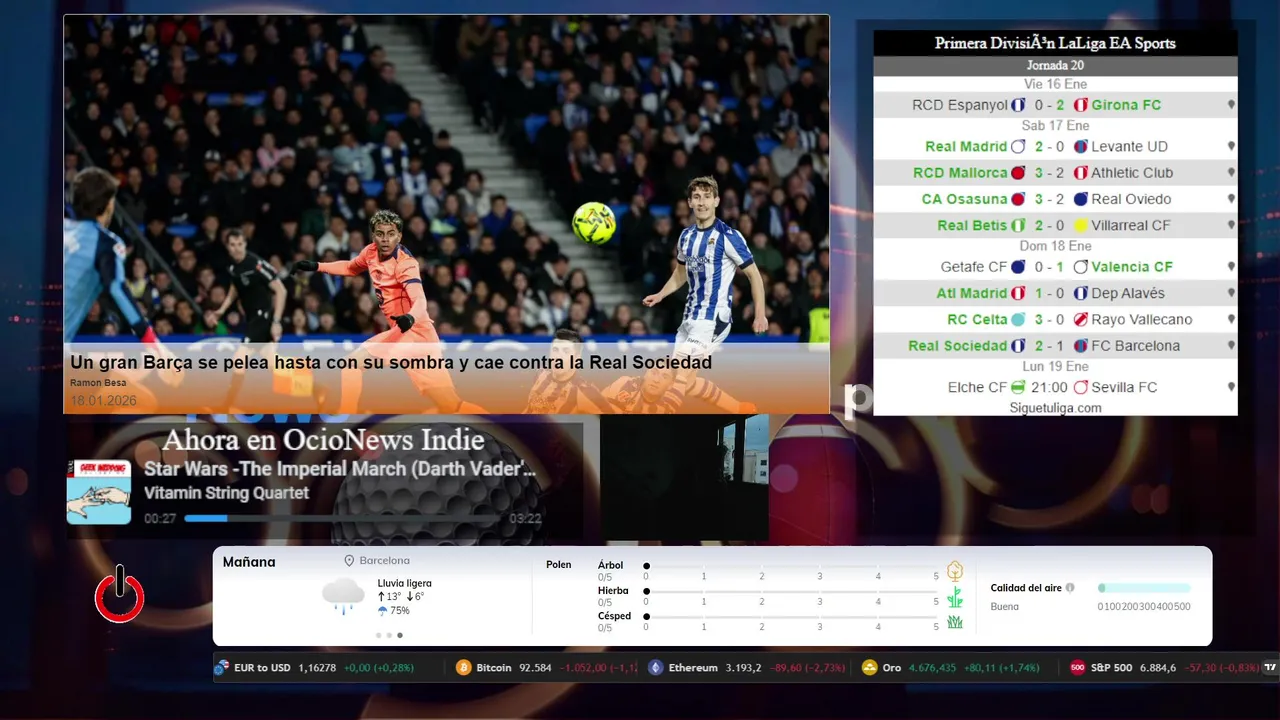Click the Bitcoin price 92.584
This screenshot has width=1280, height=720.
point(535,667)
